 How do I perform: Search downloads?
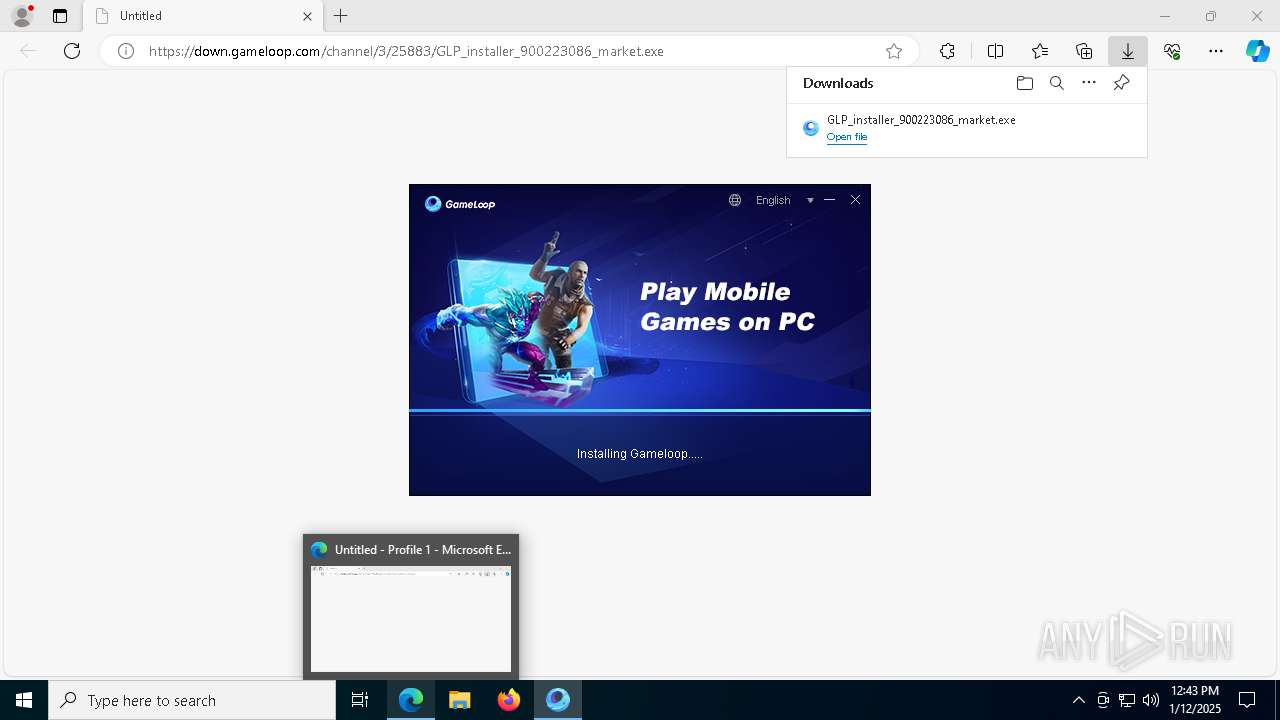pyautogui.click(x=1056, y=83)
